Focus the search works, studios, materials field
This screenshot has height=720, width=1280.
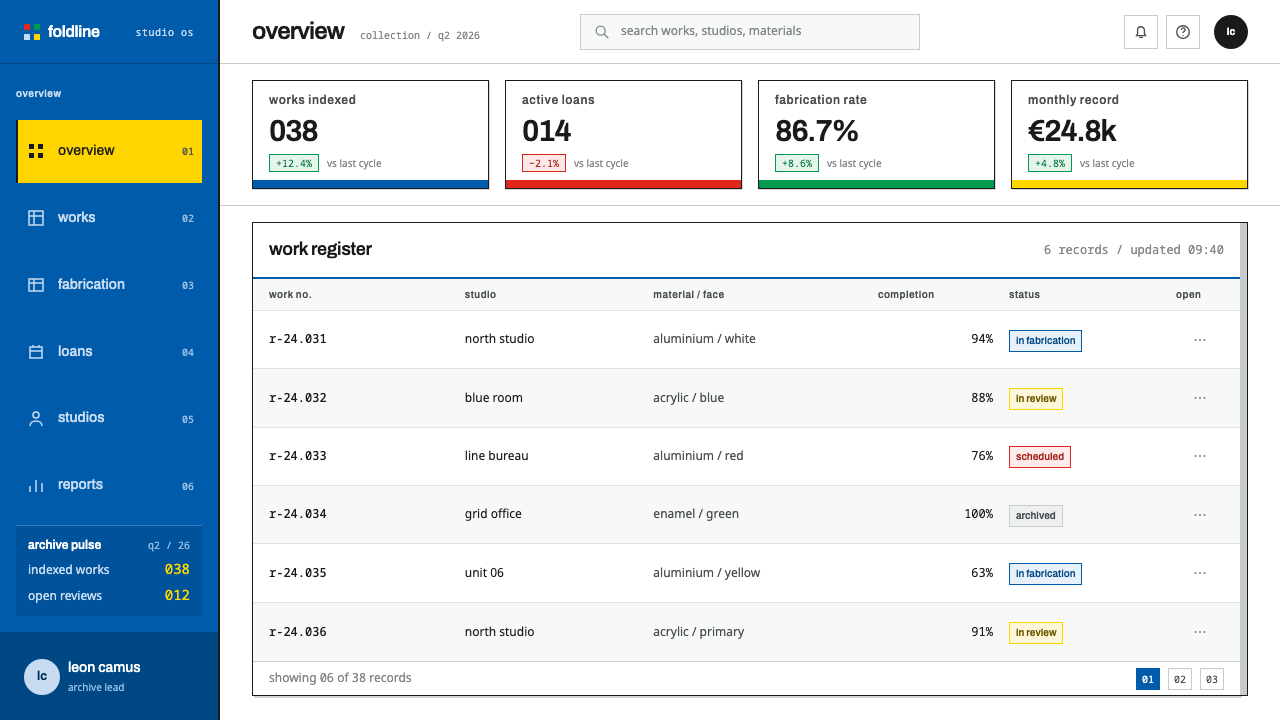click(750, 32)
